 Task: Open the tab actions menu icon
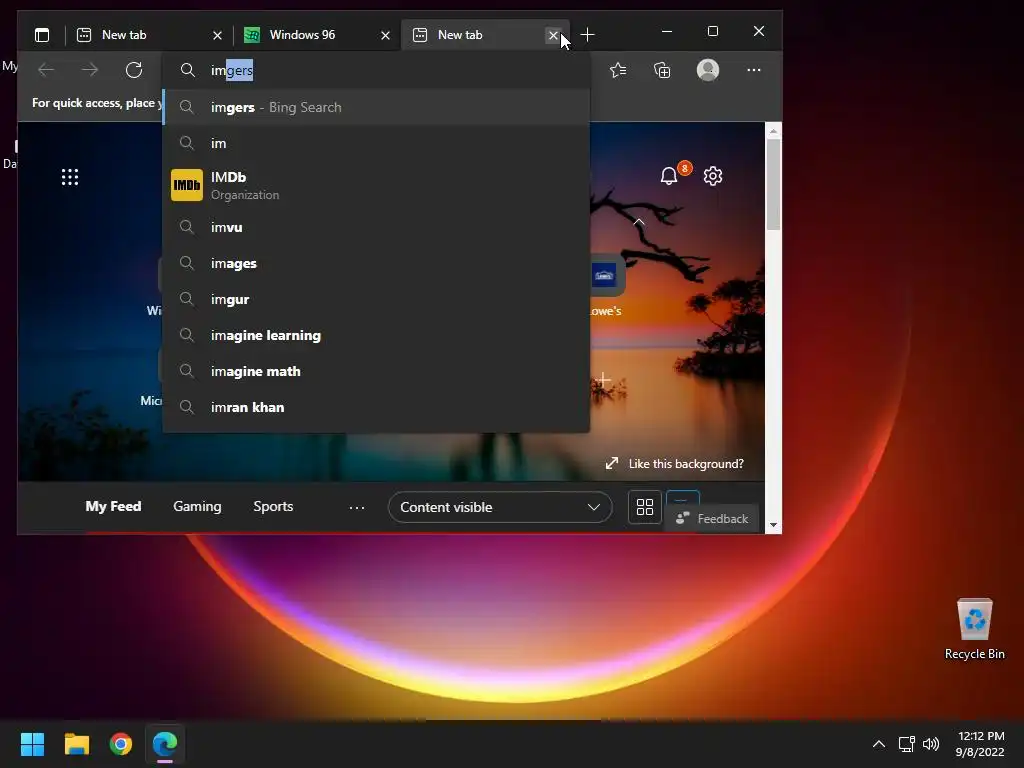click(42, 35)
